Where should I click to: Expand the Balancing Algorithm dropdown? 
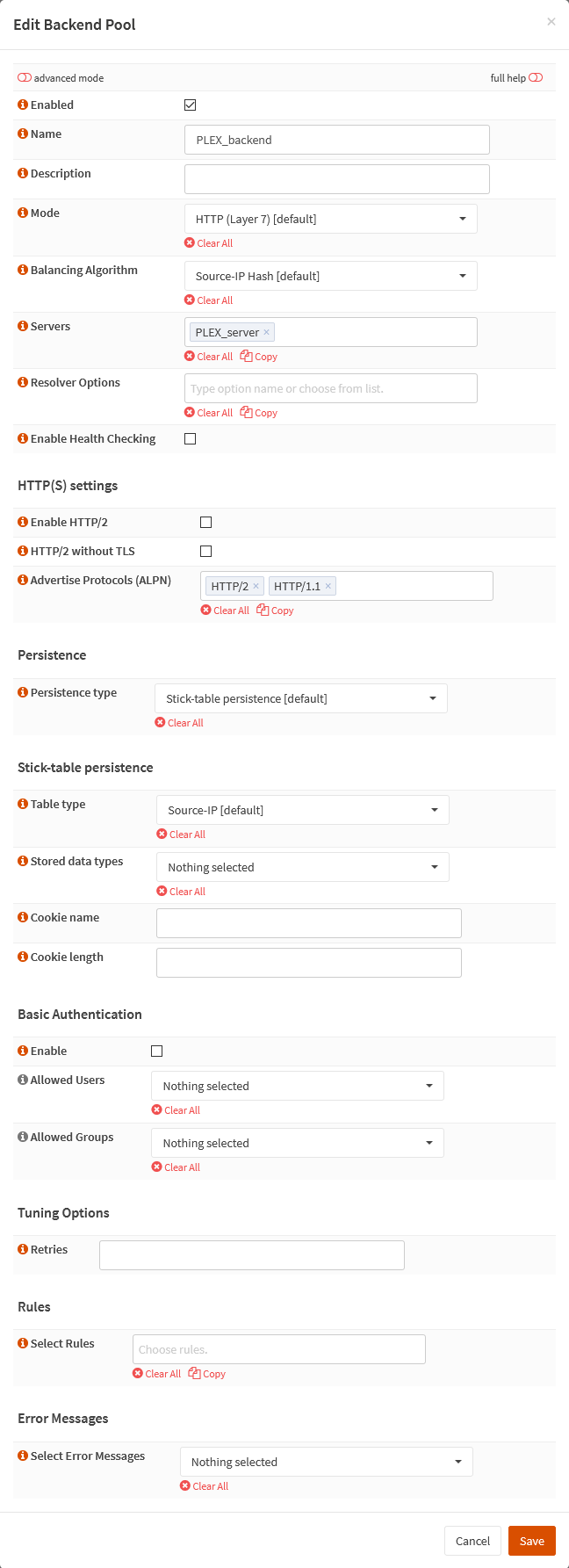coord(330,277)
